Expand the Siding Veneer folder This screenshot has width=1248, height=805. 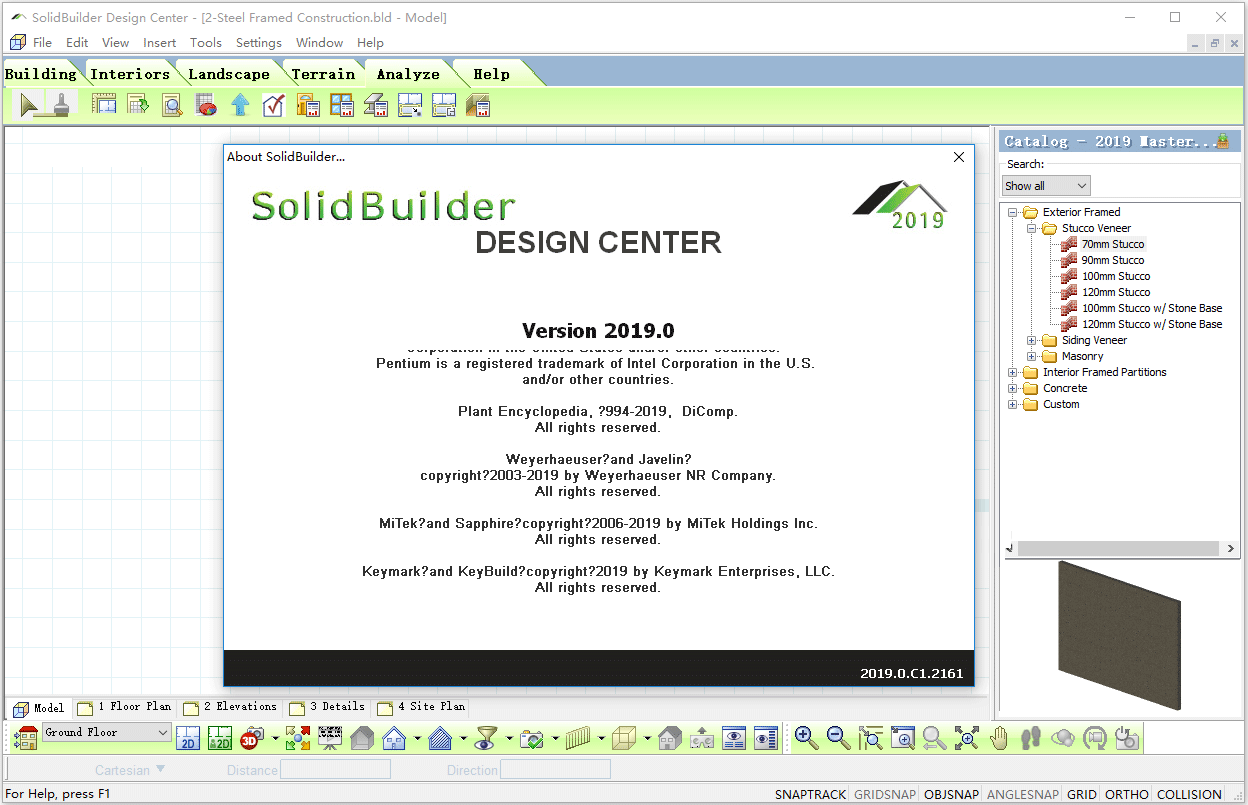click(1032, 340)
